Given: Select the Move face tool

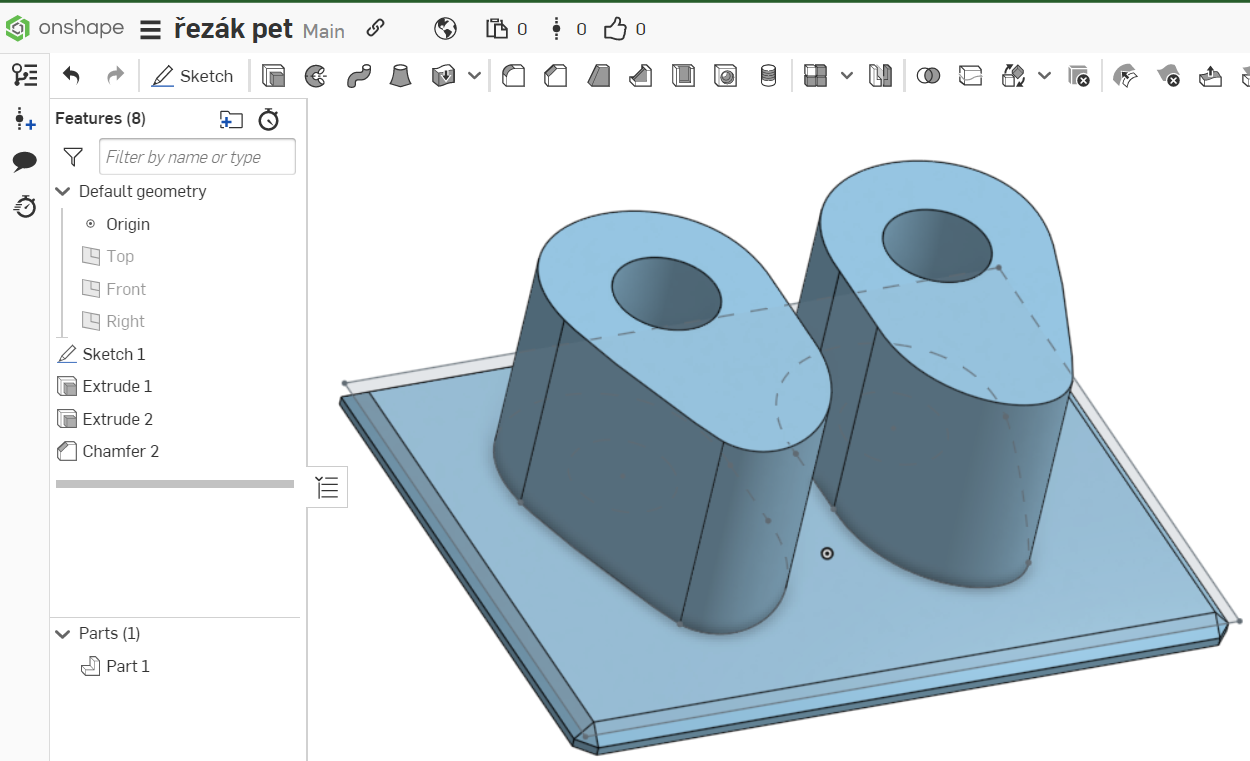Looking at the screenshot, I should pyautogui.click(x=1210, y=76).
